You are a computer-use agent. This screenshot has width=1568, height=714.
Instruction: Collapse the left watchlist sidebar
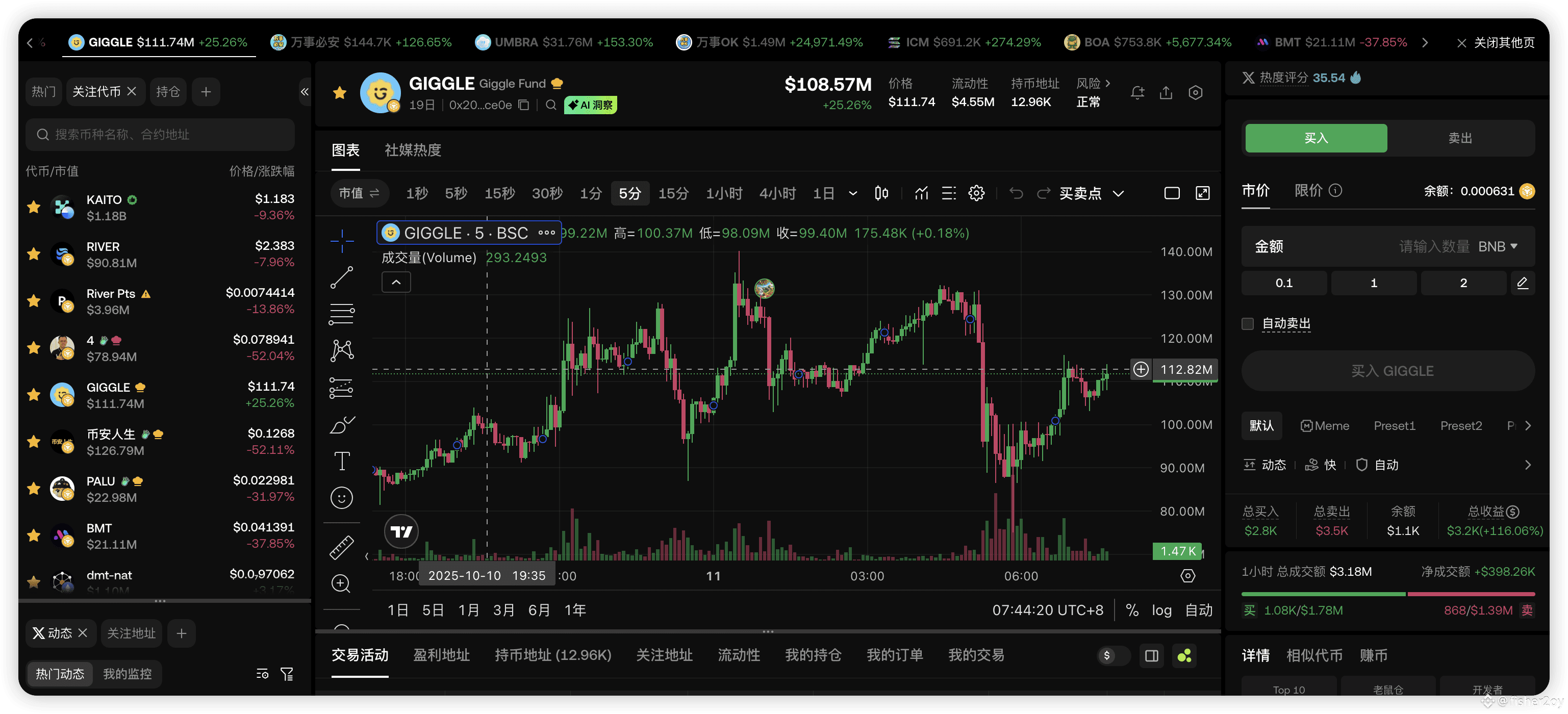coord(305,92)
